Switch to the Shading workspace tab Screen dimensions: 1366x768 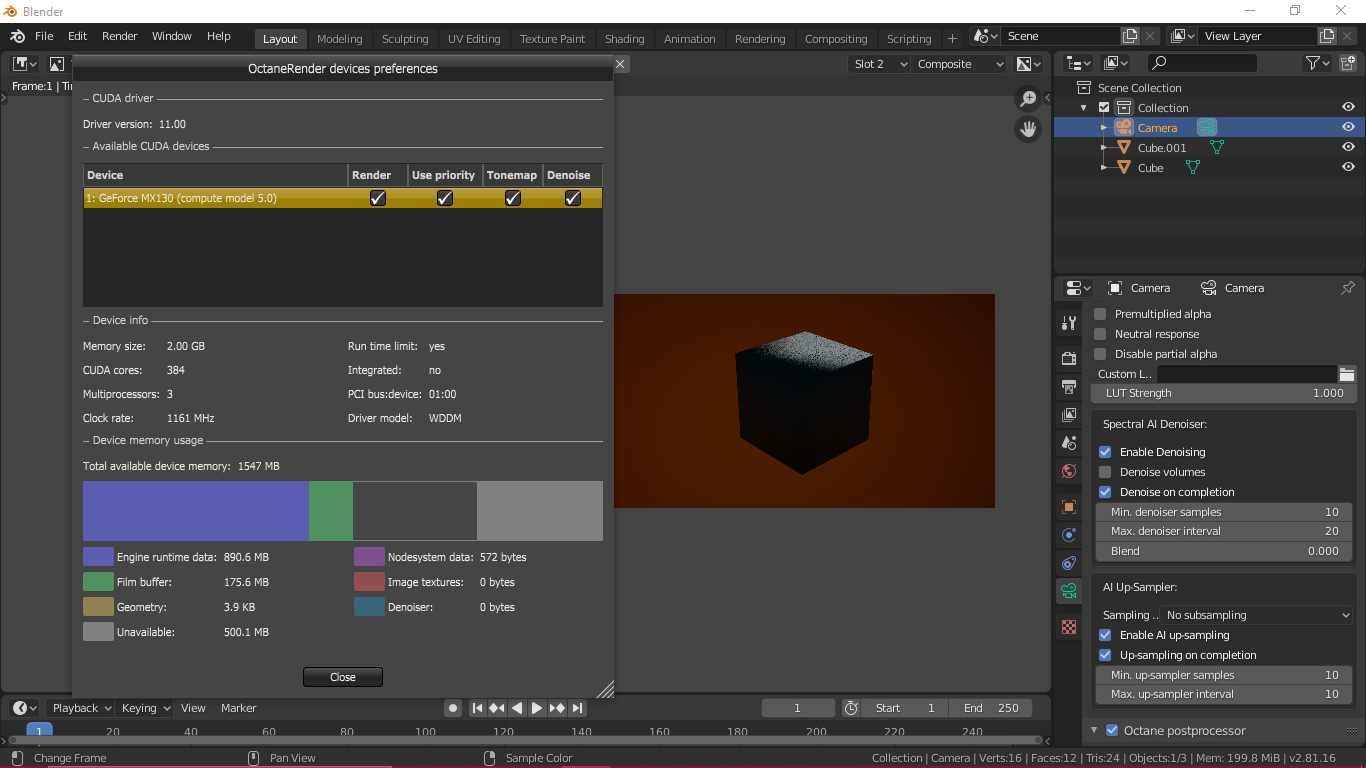[625, 39]
